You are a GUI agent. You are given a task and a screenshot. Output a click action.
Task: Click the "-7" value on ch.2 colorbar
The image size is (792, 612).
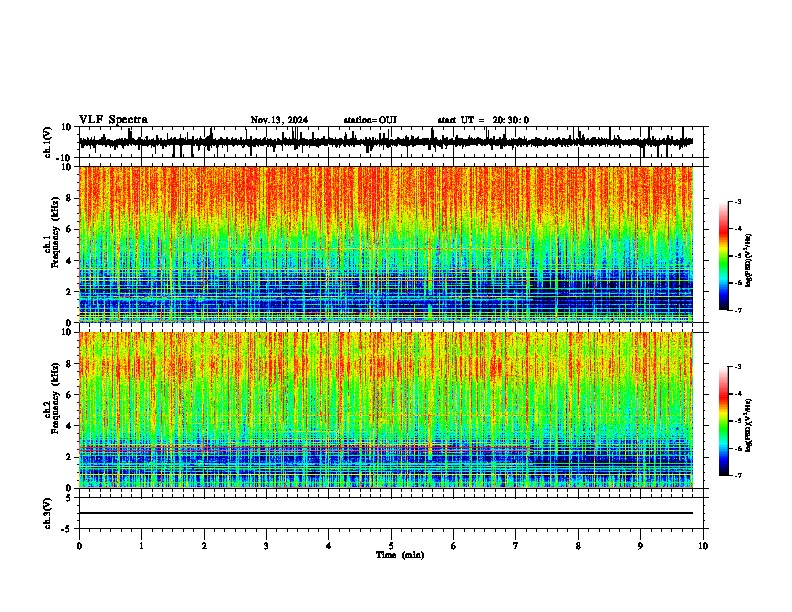[x=738, y=476]
